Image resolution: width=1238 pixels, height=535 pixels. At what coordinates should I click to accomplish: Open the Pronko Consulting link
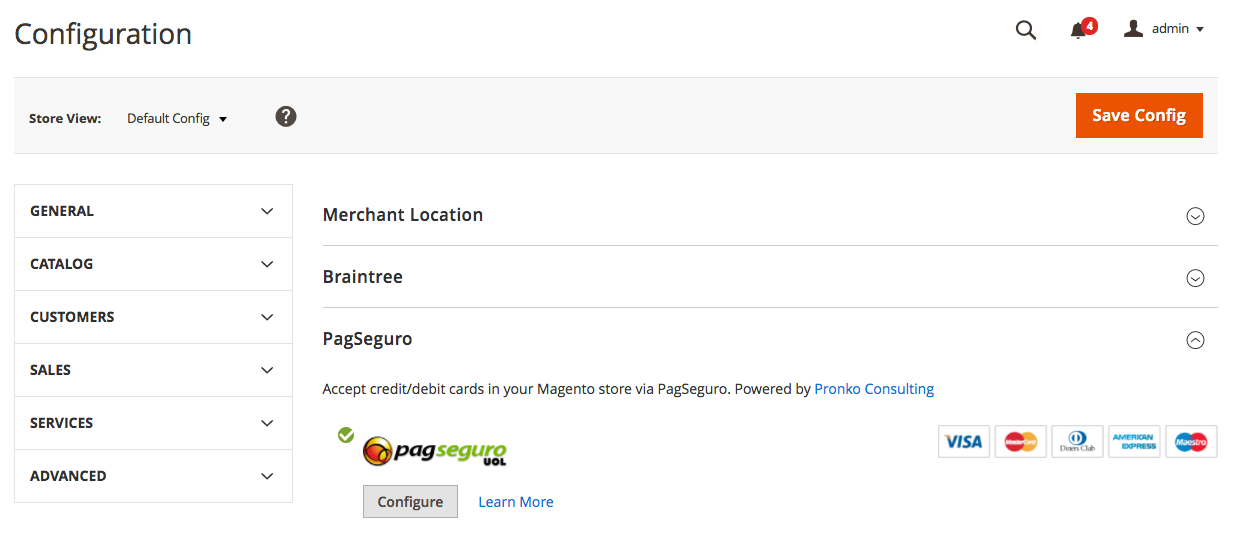(x=874, y=389)
